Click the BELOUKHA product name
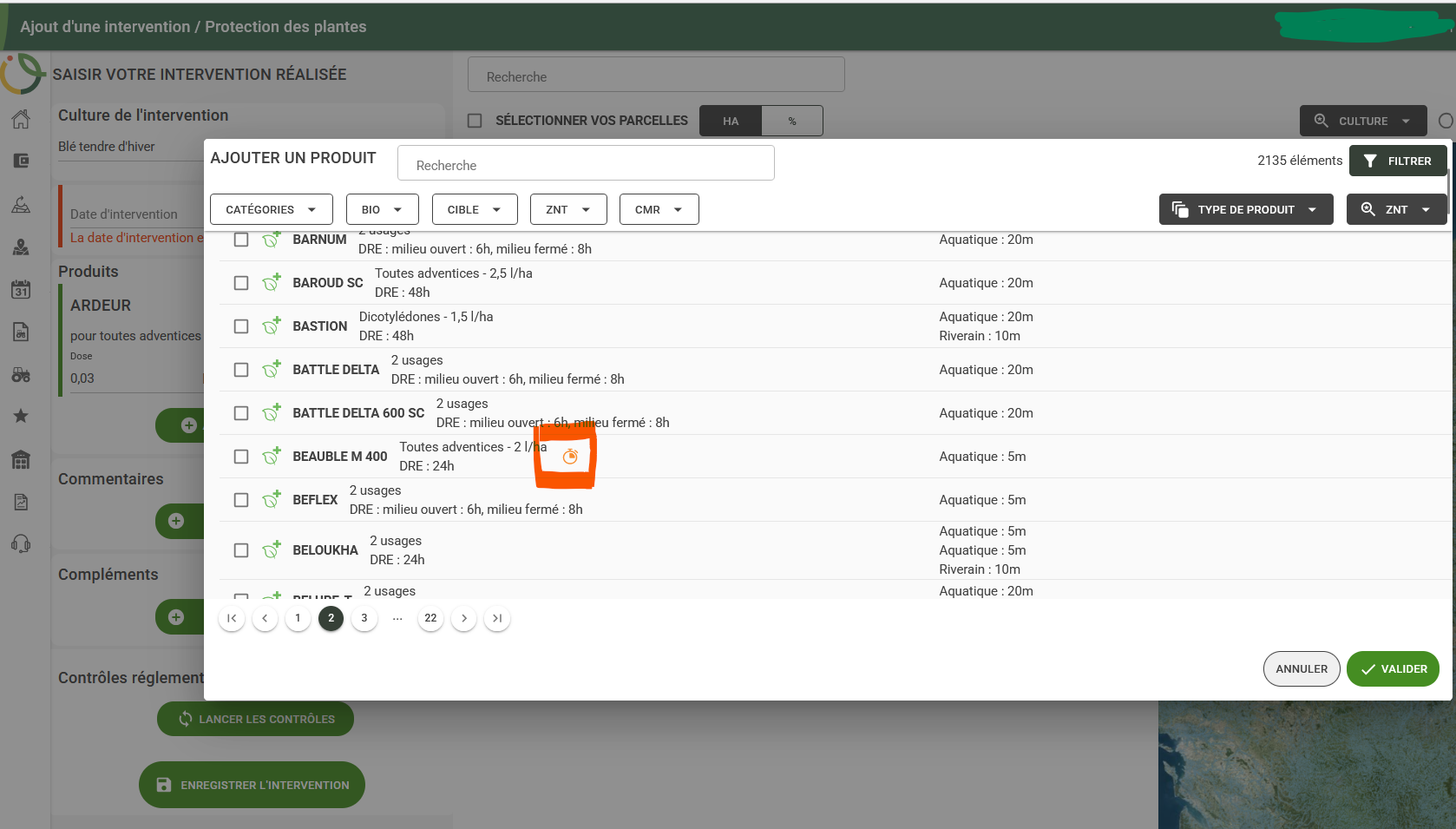The image size is (1456, 829). click(325, 550)
